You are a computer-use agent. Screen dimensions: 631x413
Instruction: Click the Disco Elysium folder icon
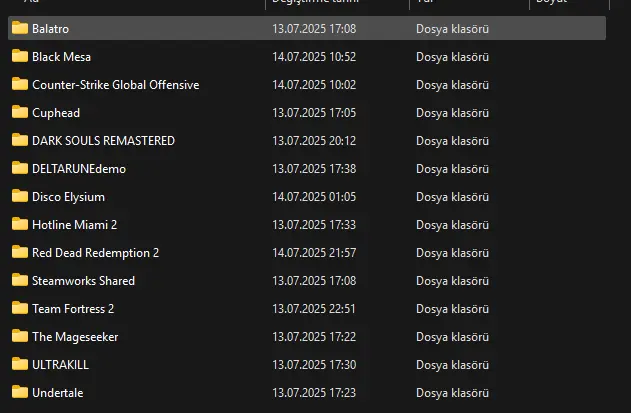point(20,196)
